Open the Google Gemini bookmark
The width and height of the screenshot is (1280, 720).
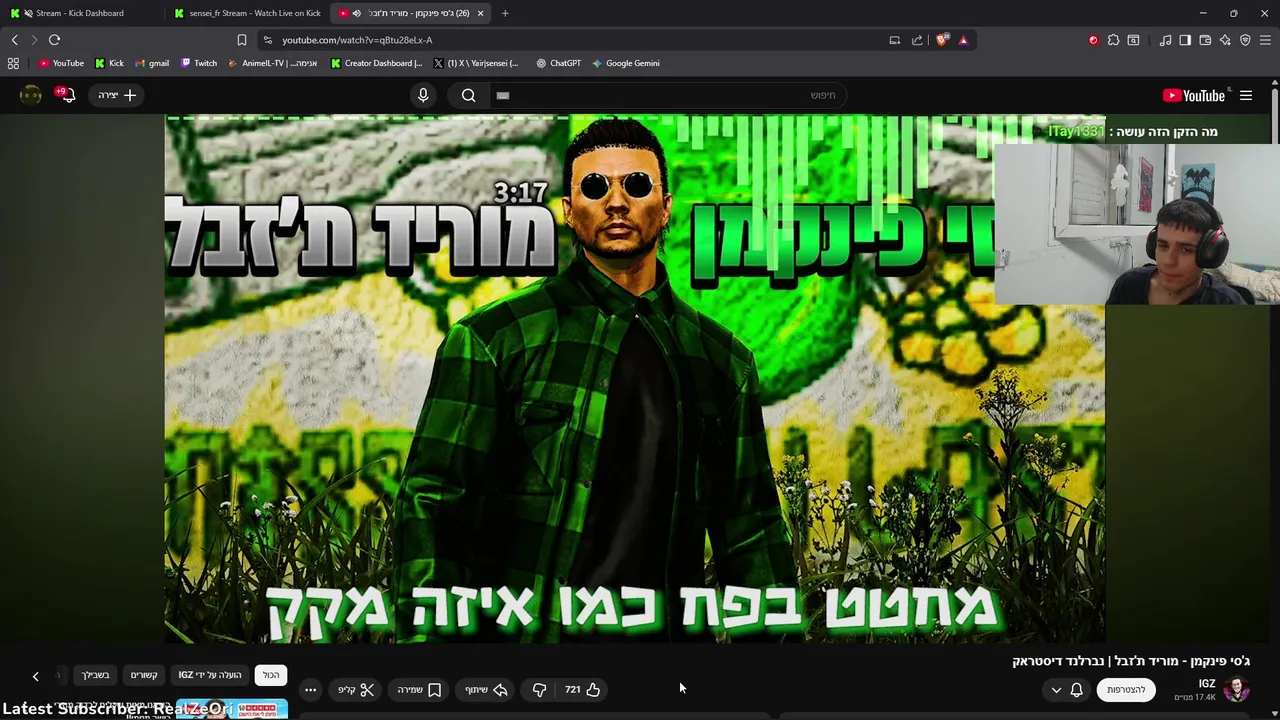[626, 63]
